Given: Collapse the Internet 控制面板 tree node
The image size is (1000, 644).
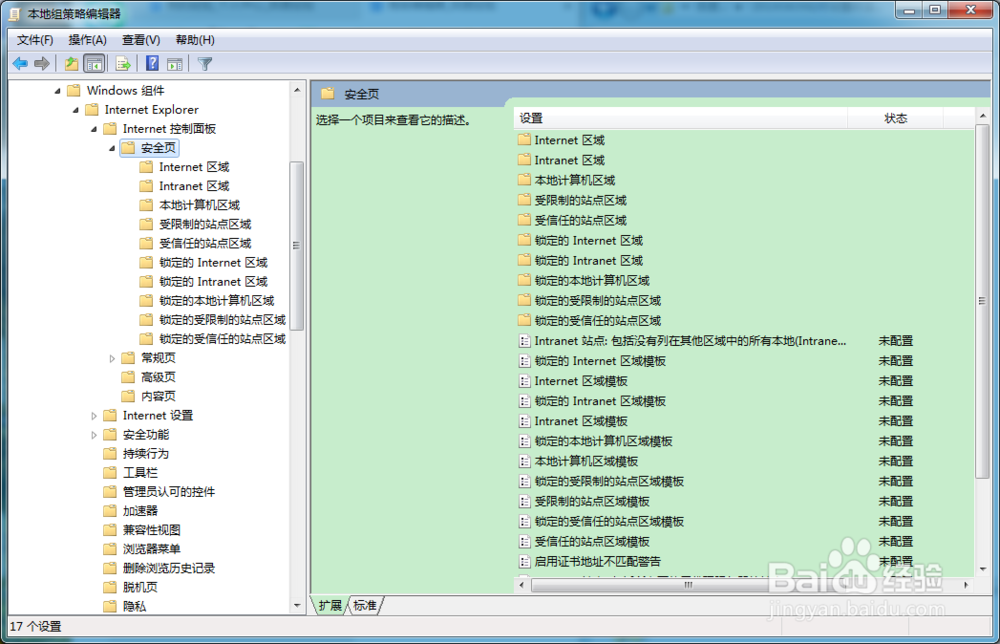Looking at the screenshot, I should [94, 129].
